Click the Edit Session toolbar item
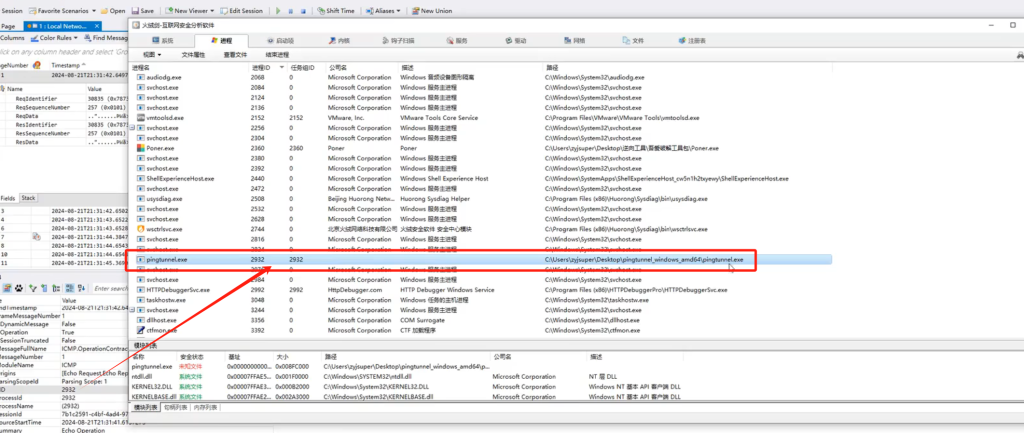 (x=242, y=11)
